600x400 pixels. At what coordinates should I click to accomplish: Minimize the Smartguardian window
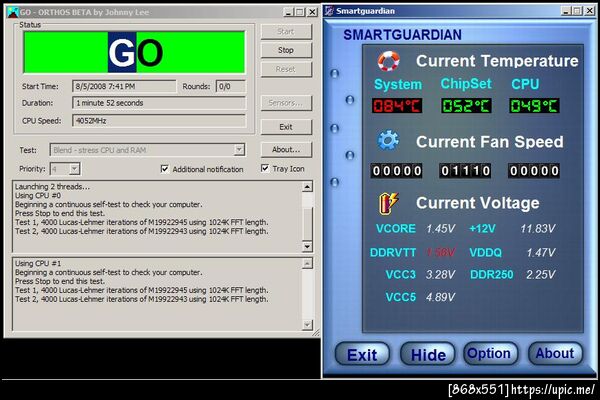tap(566, 11)
